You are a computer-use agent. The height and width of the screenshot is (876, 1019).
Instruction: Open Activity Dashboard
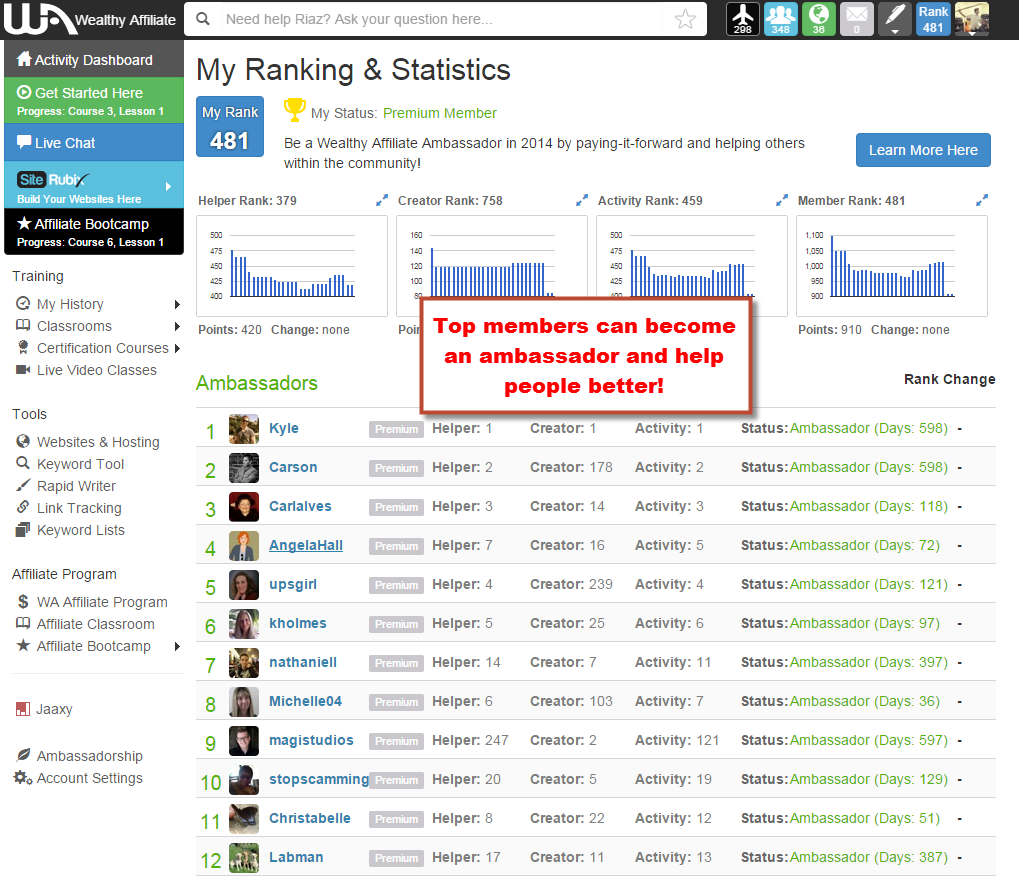coord(94,59)
